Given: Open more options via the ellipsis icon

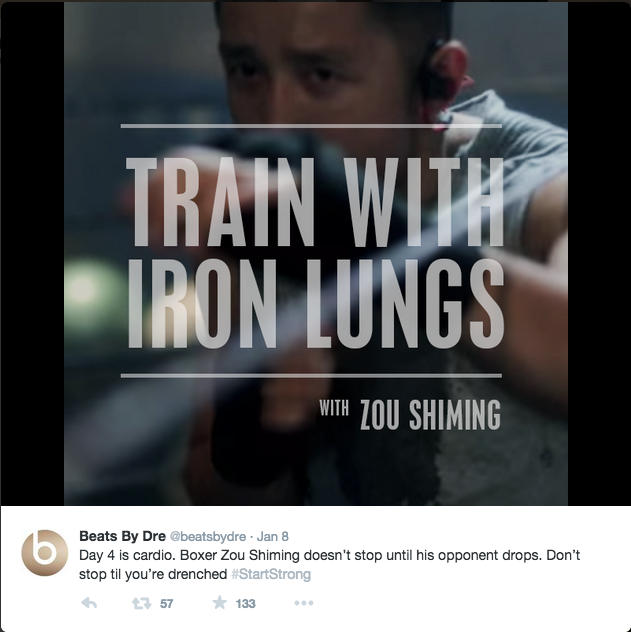Looking at the screenshot, I should click(x=304, y=603).
